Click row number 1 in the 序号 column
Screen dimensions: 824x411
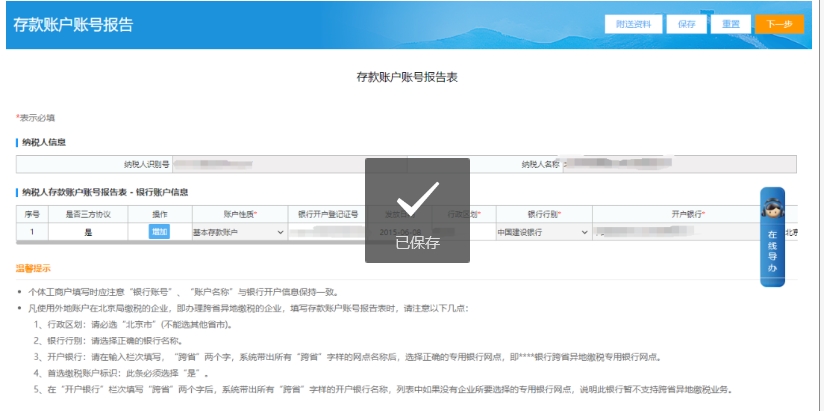pyautogui.click(x=31, y=232)
